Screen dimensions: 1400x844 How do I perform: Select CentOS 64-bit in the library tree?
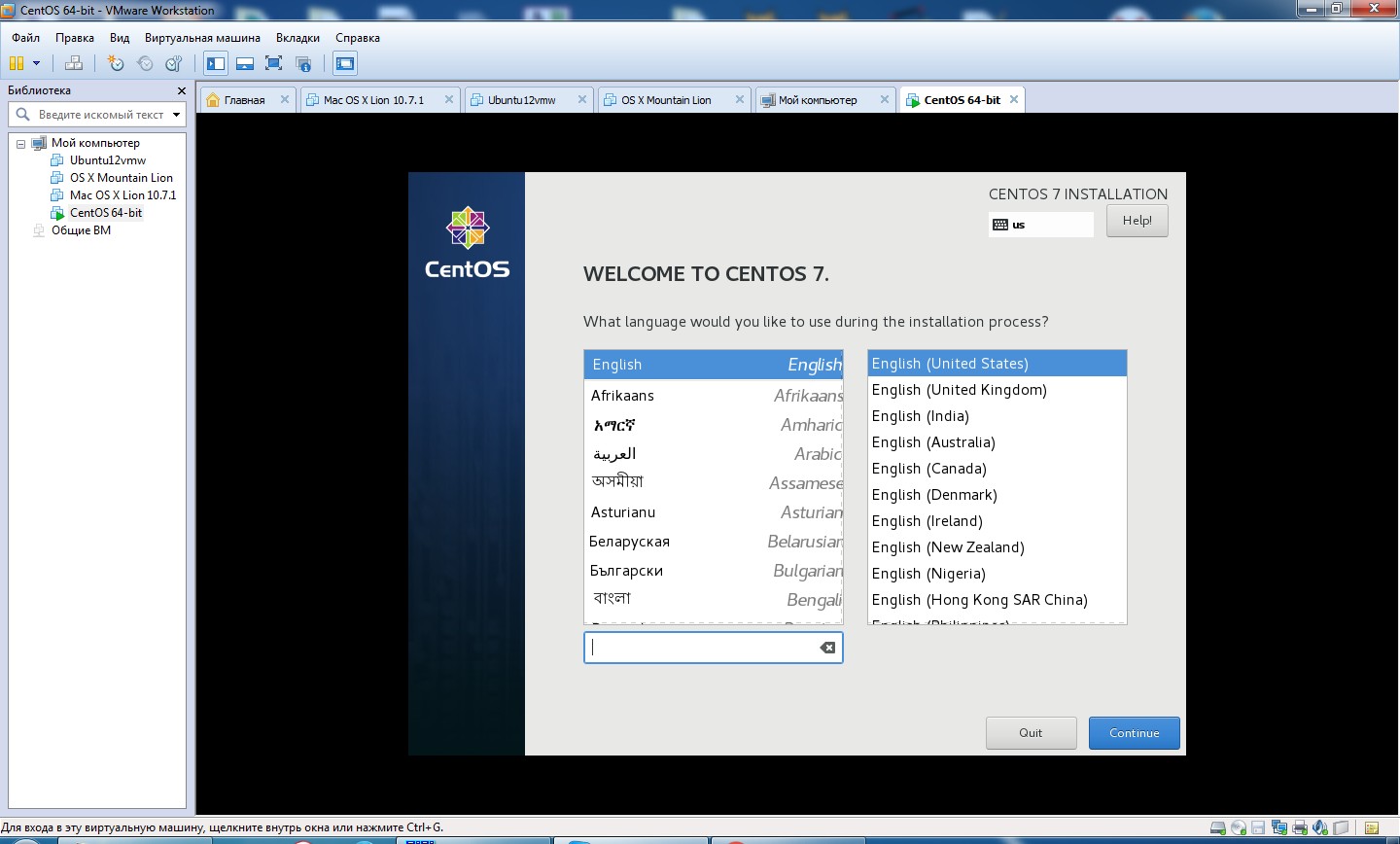click(105, 213)
